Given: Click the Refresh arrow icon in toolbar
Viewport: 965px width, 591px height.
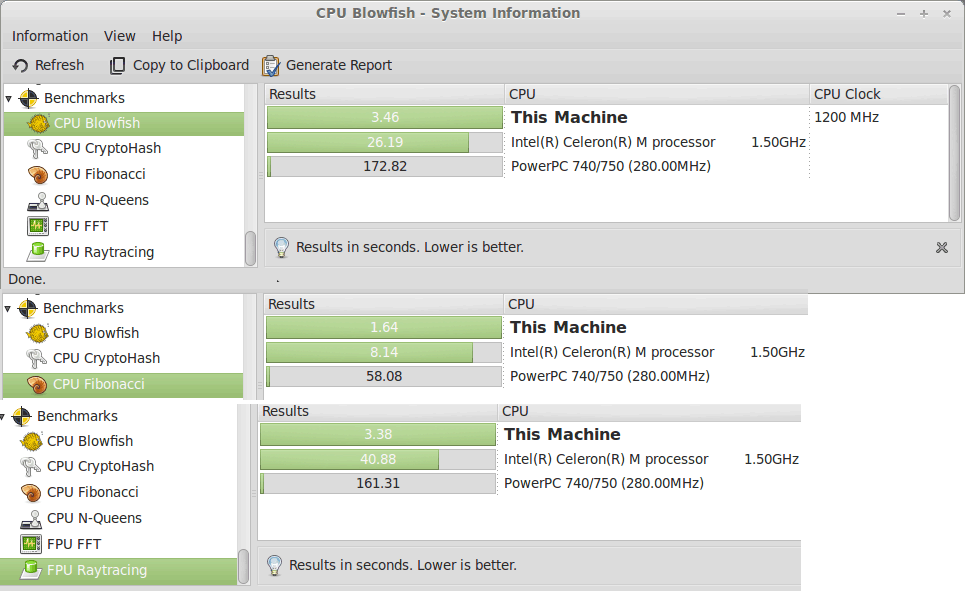Looking at the screenshot, I should 20,65.
